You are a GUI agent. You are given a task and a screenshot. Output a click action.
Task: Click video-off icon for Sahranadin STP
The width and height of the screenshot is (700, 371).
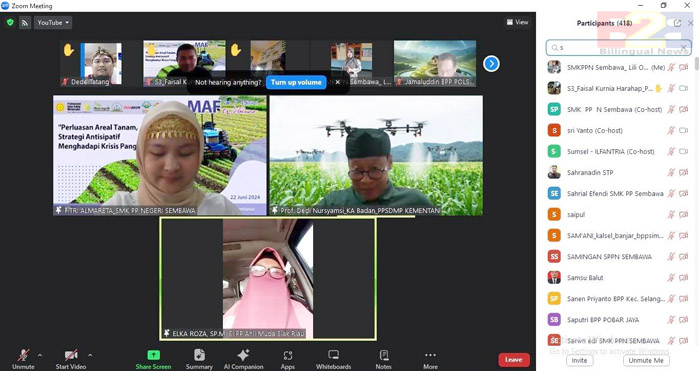683,172
